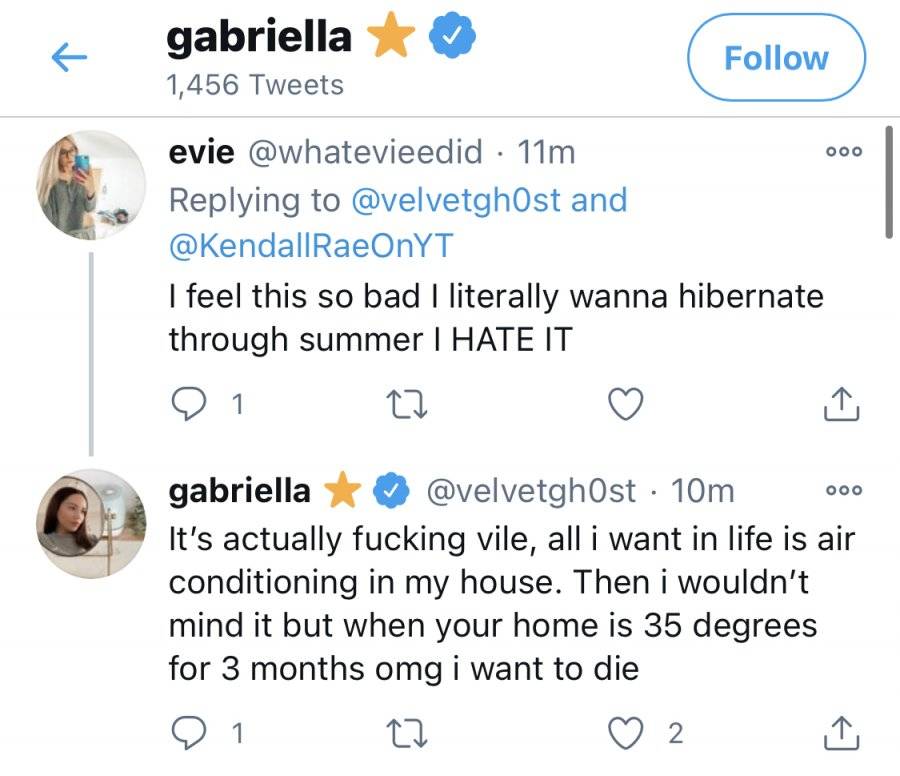
Task: Open @velvetgh0st handle on gabriella's tweet
Action: click(531, 491)
